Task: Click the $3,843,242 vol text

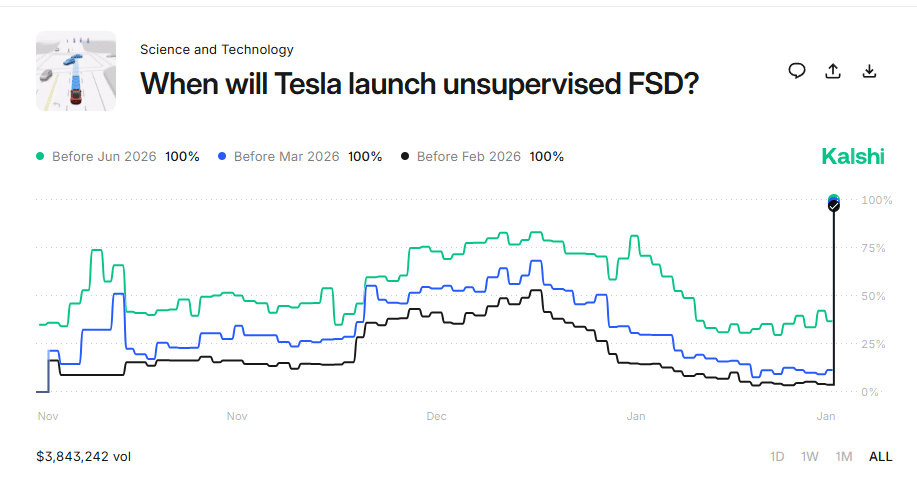Action: point(83,457)
